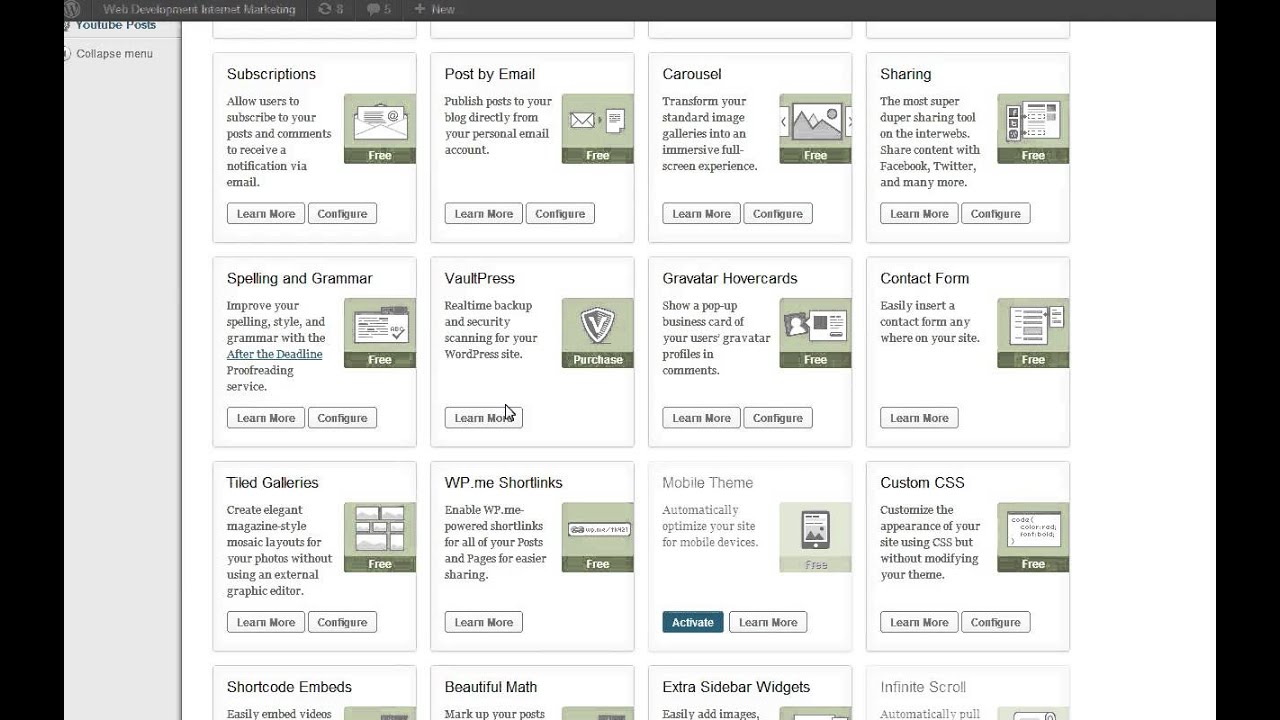Image resolution: width=1280 pixels, height=720 pixels.
Task: Click Learn More under Post by Email
Action: (484, 214)
